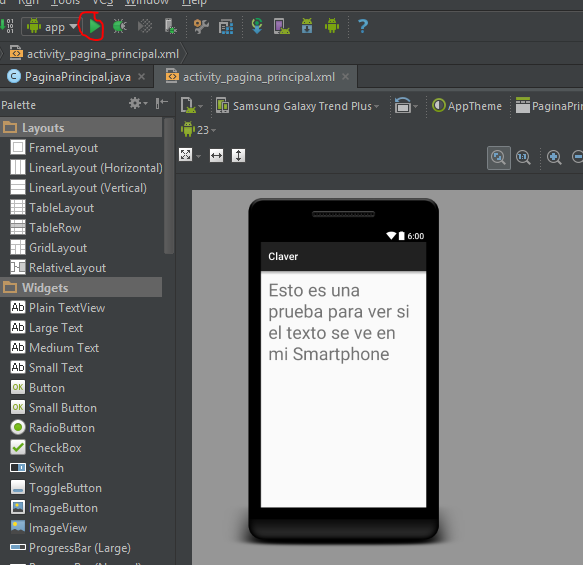Open the Help menu
The width and height of the screenshot is (583, 565).
click(194, 3)
